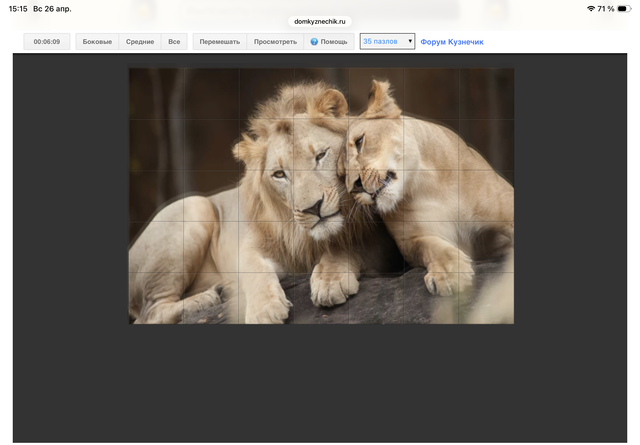Tap the domkyznechik.ru address bar

click(320, 20)
